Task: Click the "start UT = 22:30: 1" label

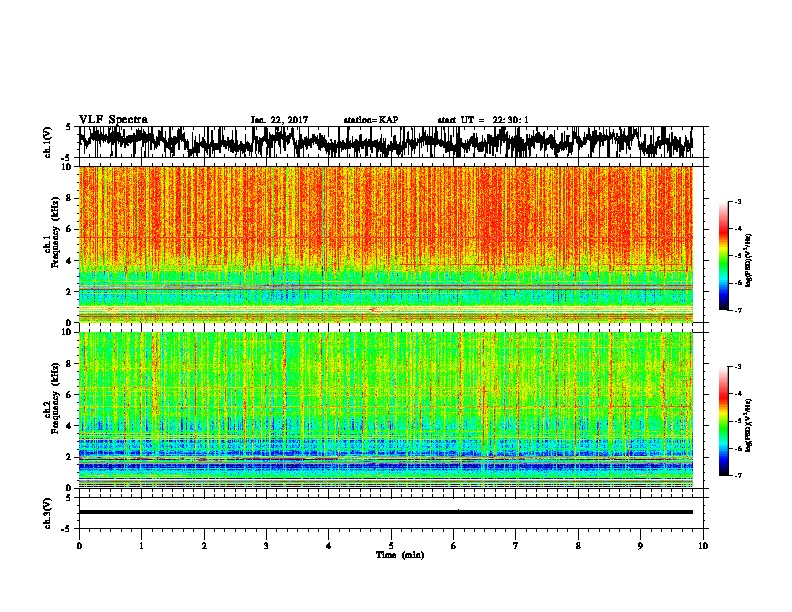Action: point(483,120)
